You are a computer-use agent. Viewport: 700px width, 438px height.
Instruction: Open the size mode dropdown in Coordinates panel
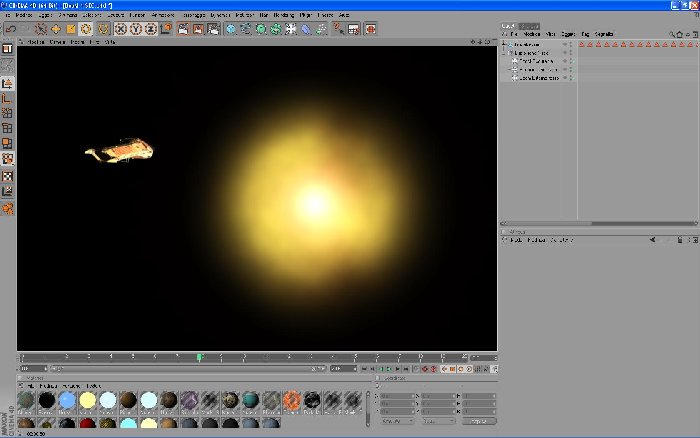[438, 421]
